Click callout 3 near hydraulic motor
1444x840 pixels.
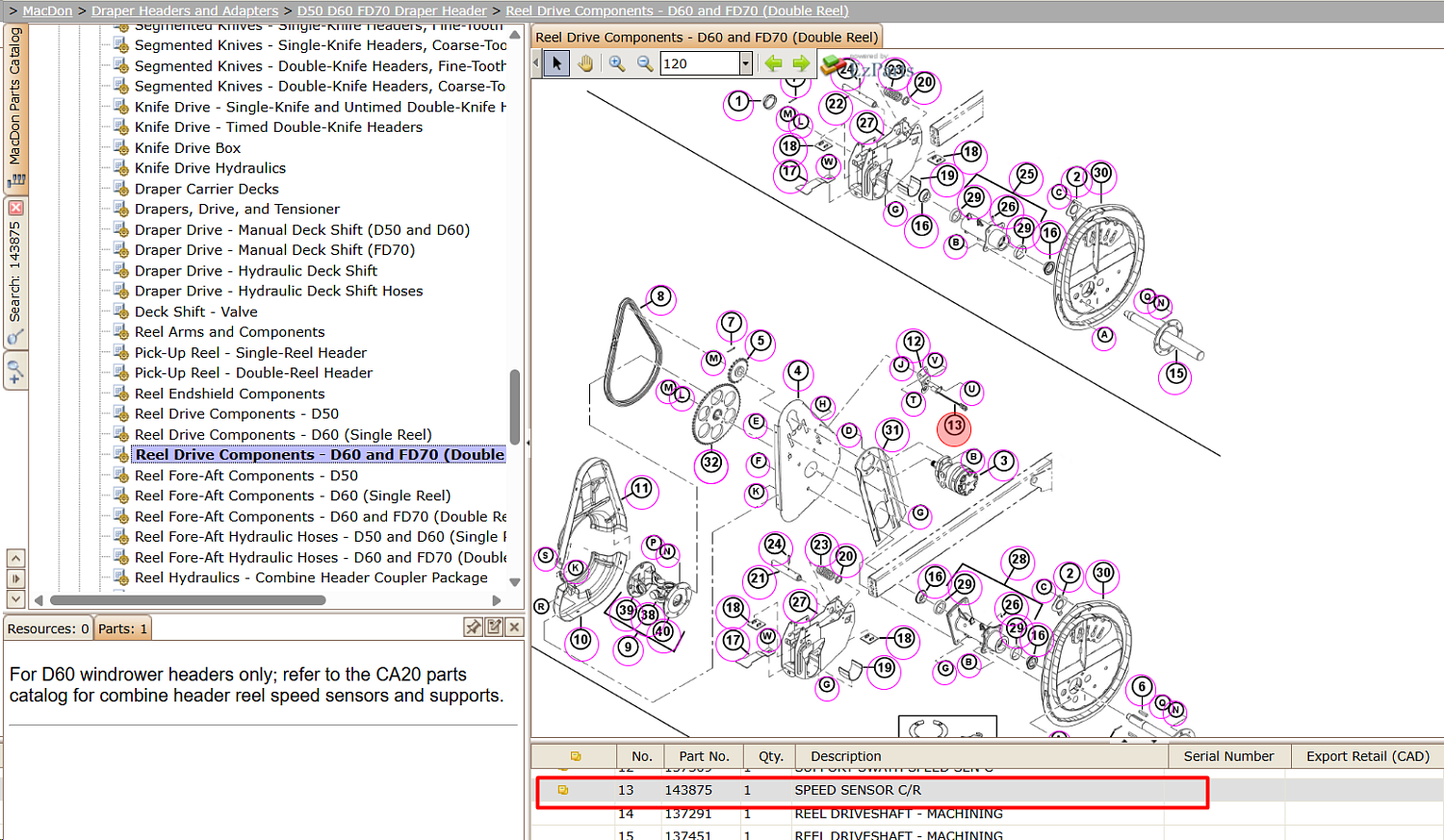point(1004,461)
